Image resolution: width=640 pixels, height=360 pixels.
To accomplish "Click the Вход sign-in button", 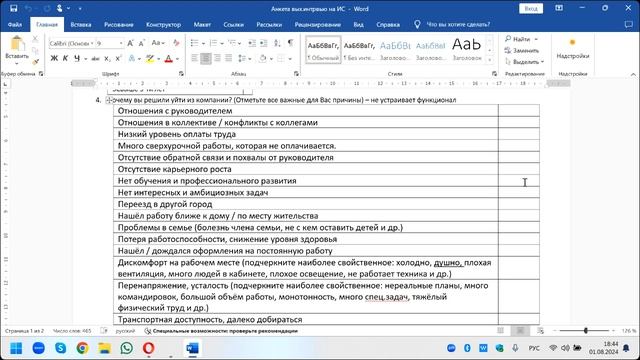I will click(x=531, y=9).
